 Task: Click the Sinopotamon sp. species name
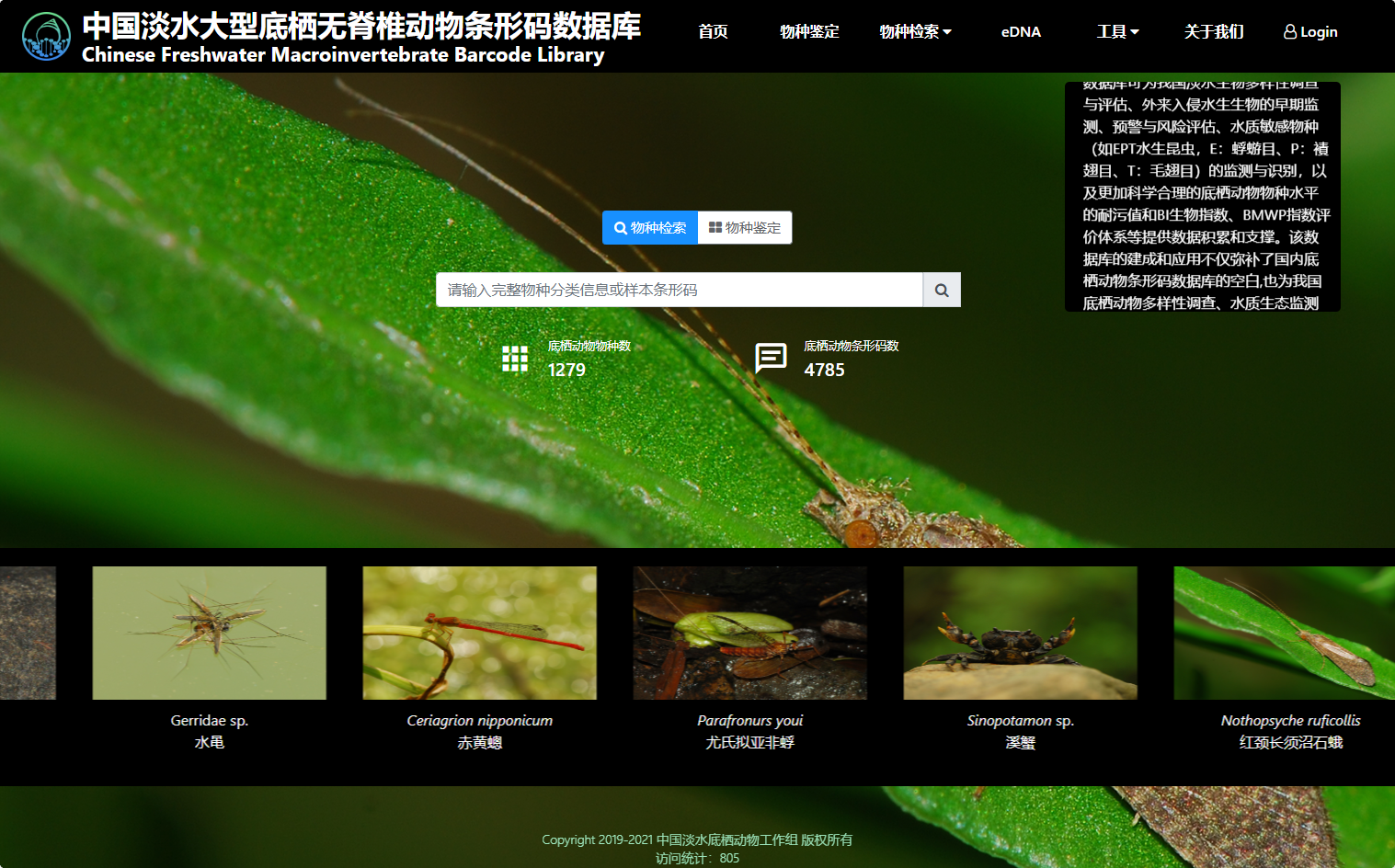coord(1021,721)
